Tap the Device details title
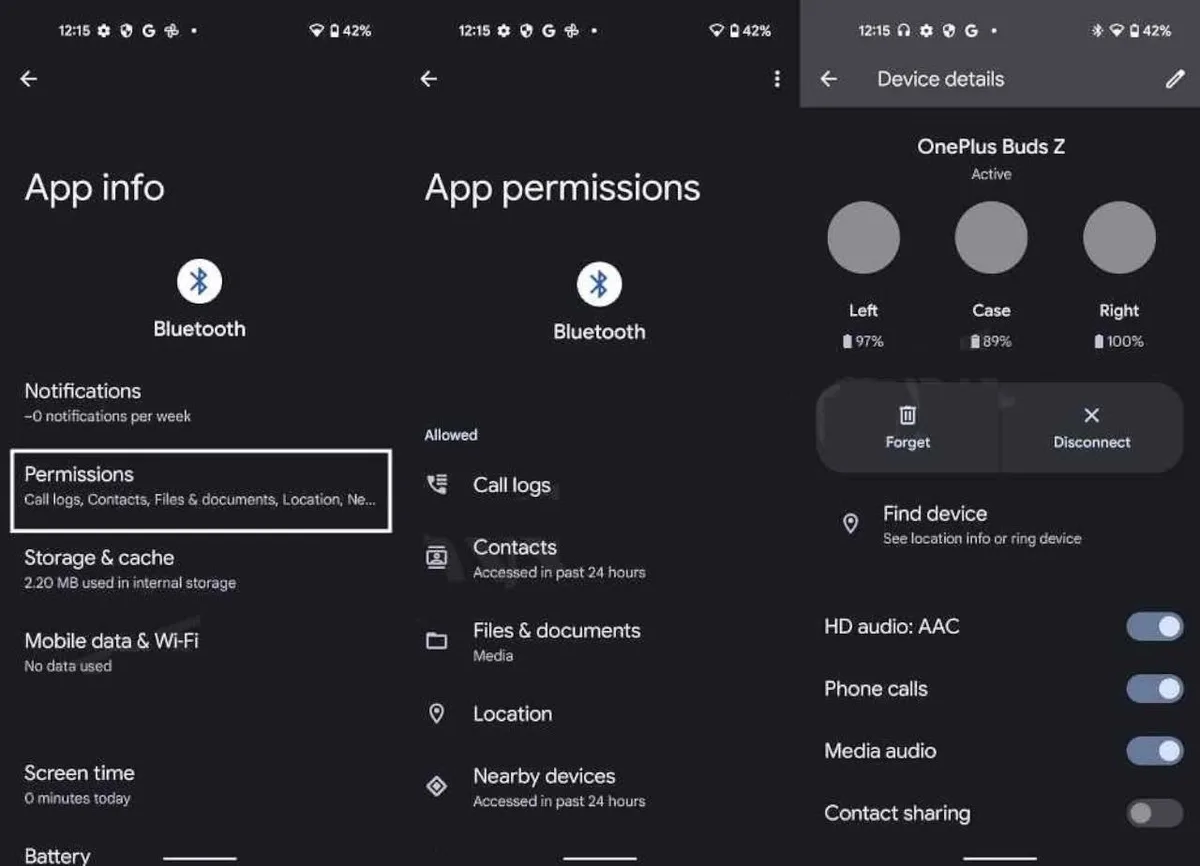This screenshot has width=1200, height=866. point(940,79)
